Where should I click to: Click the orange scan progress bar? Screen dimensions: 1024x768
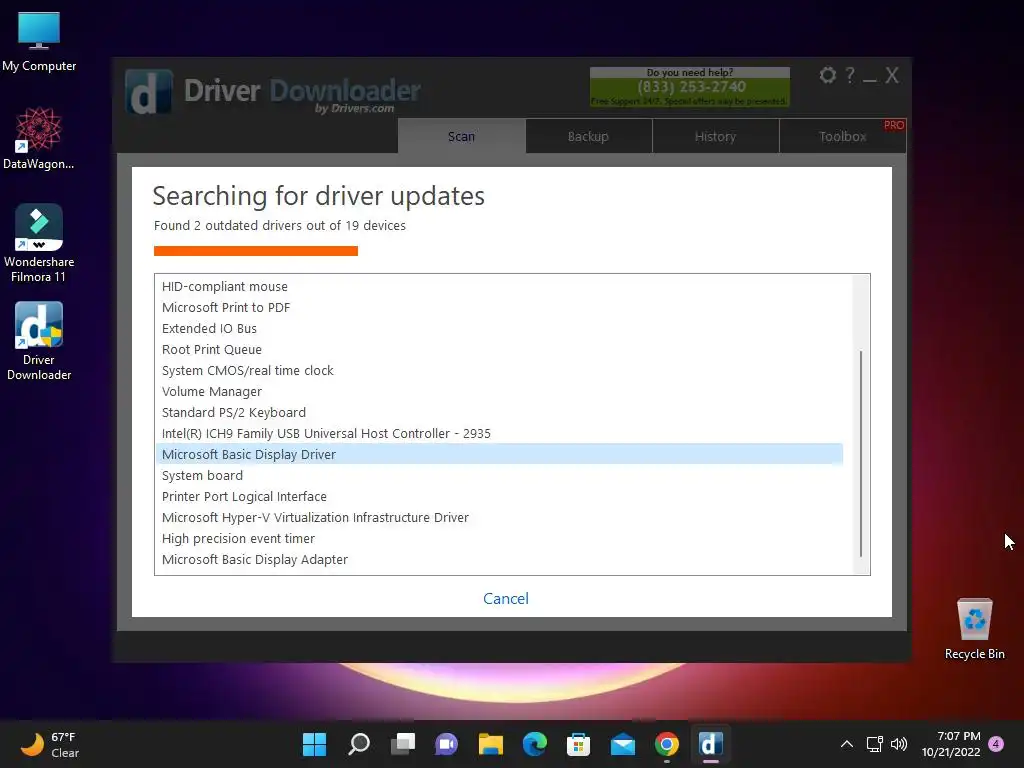coord(256,251)
